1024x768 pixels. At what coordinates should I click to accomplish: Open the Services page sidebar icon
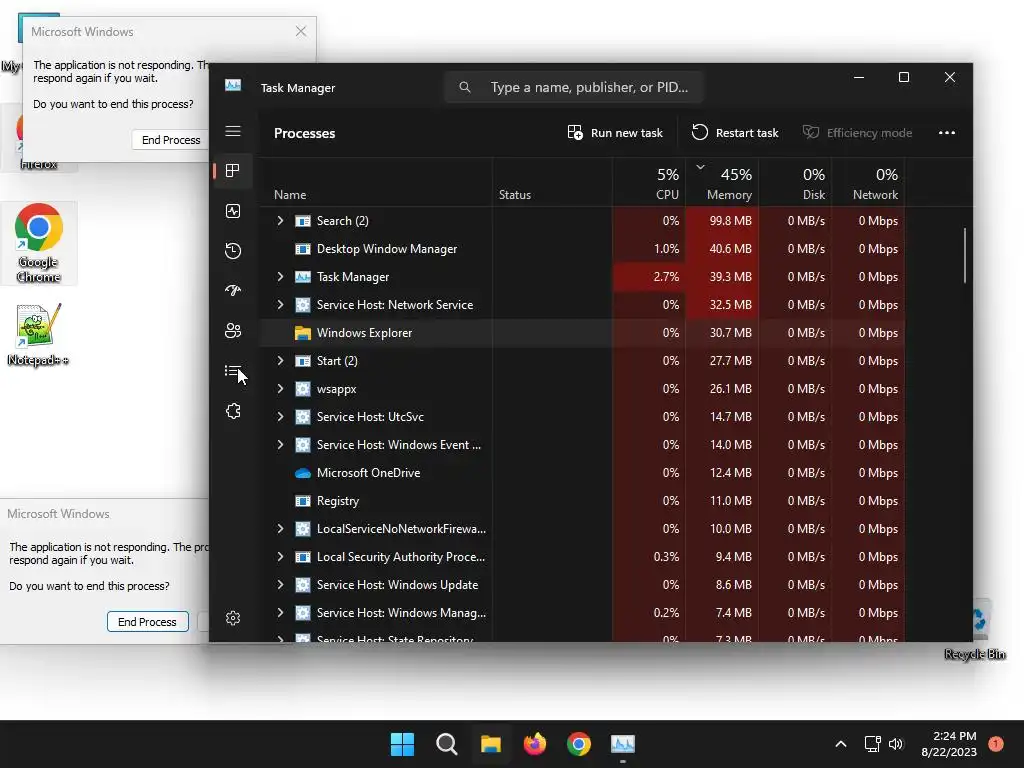tap(233, 411)
